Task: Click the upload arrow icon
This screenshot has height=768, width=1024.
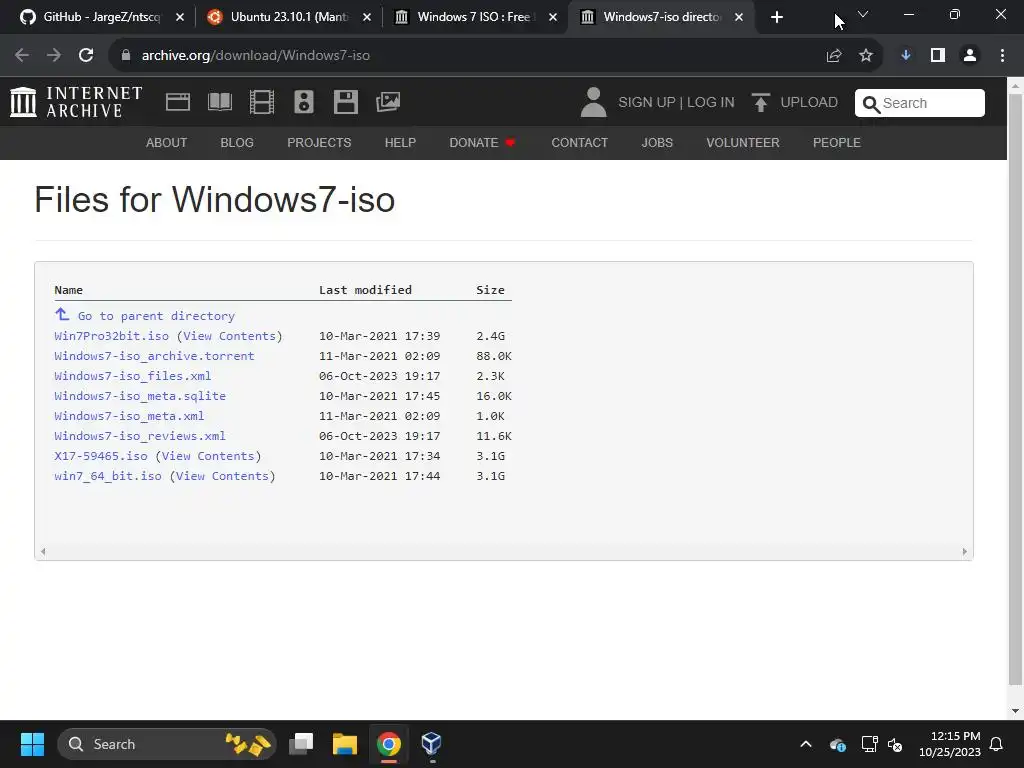Action: click(760, 103)
